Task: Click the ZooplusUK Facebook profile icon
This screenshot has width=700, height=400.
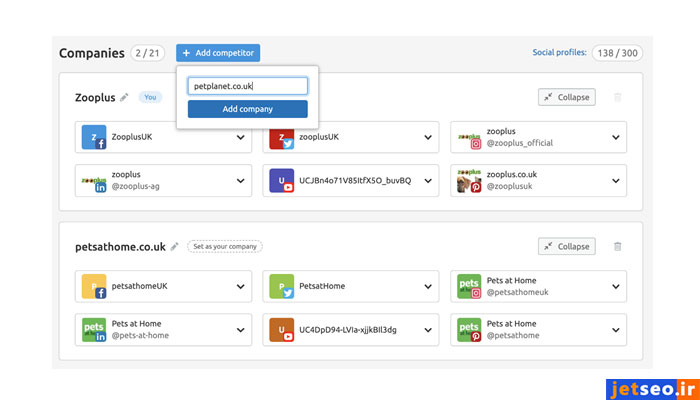Action: (x=94, y=137)
